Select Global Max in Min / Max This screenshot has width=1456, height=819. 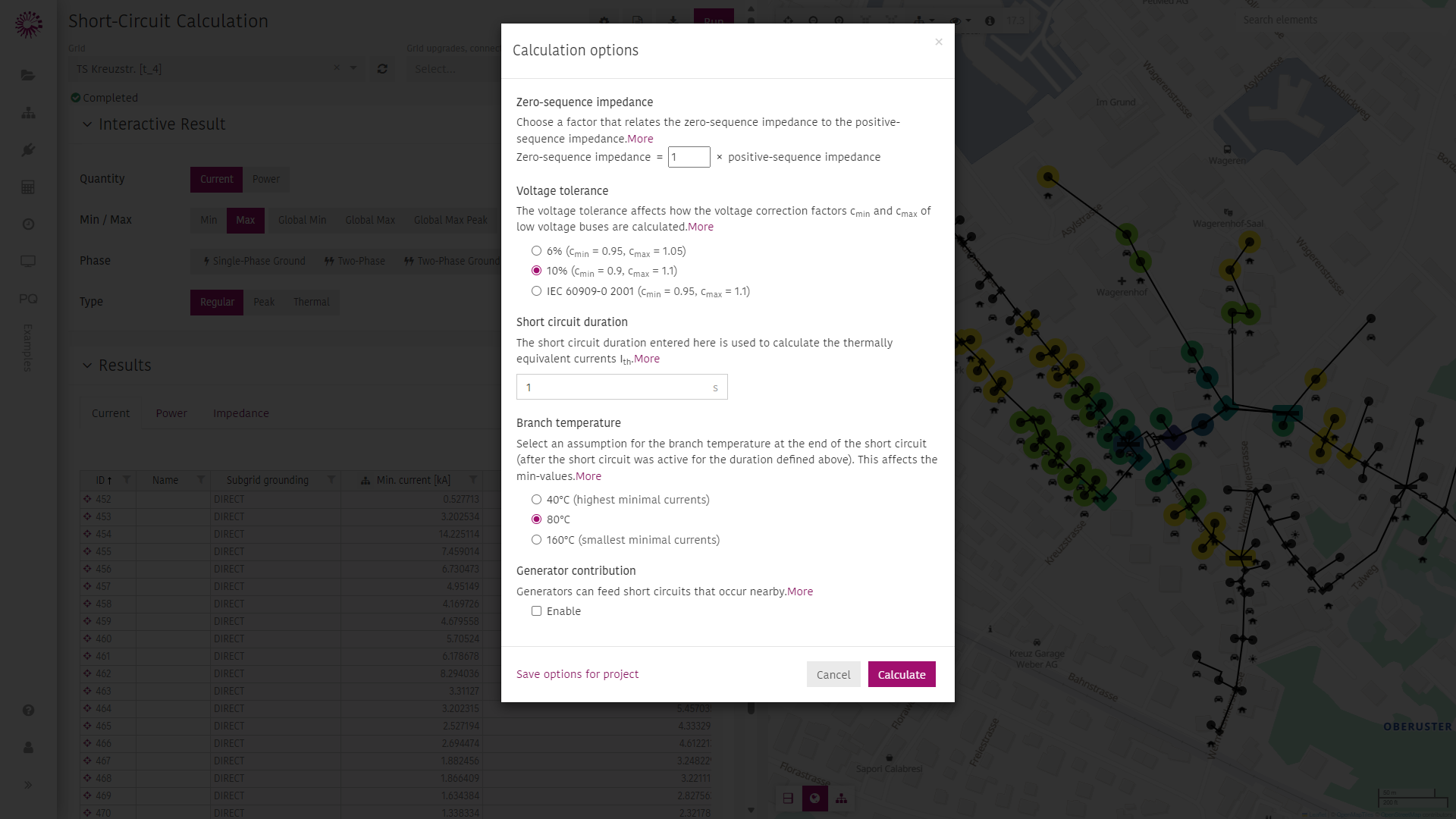[370, 220]
